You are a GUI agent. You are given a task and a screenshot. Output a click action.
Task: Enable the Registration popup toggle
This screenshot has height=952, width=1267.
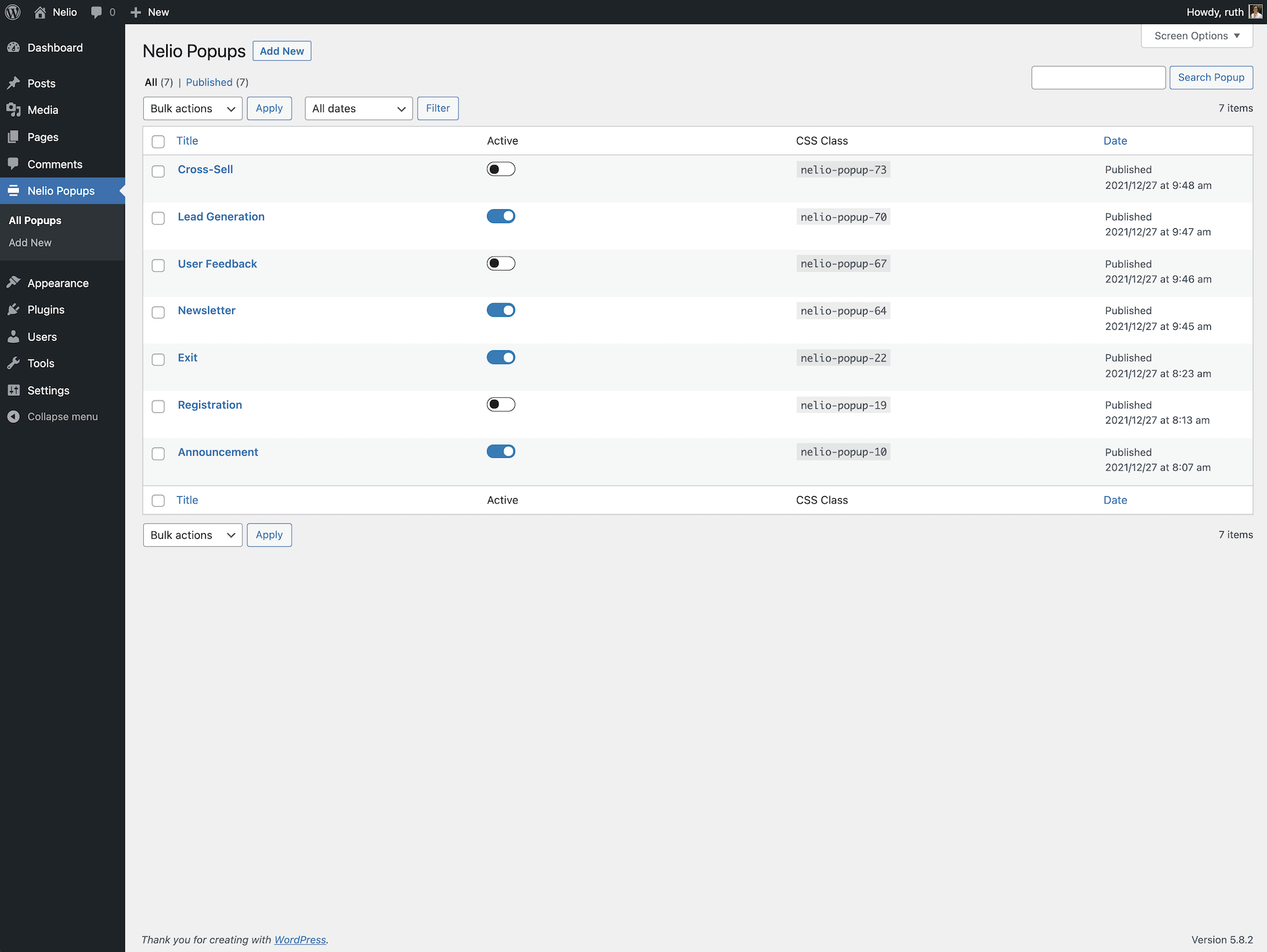point(501,404)
